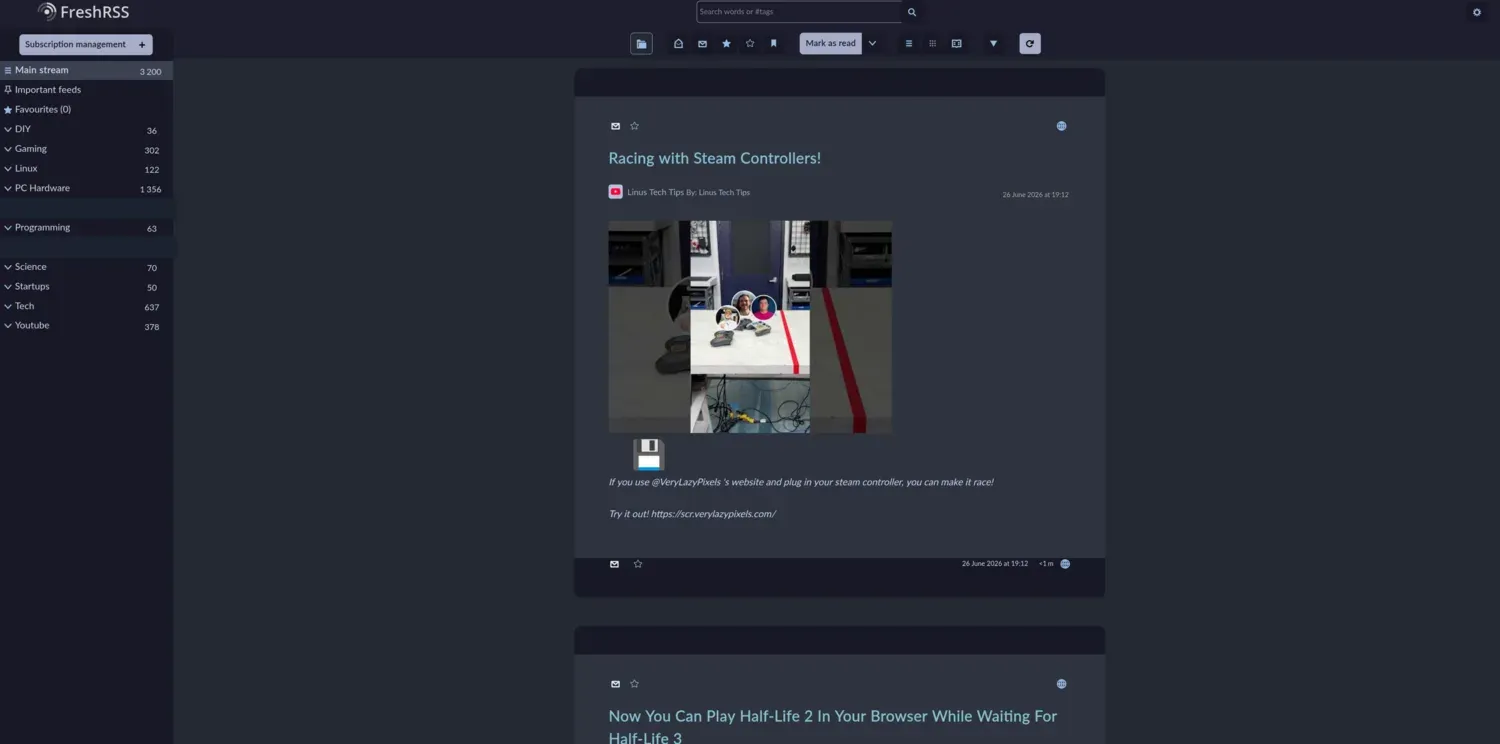Open user queries bookmark menu

pyautogui.click(x=774, y=43)
